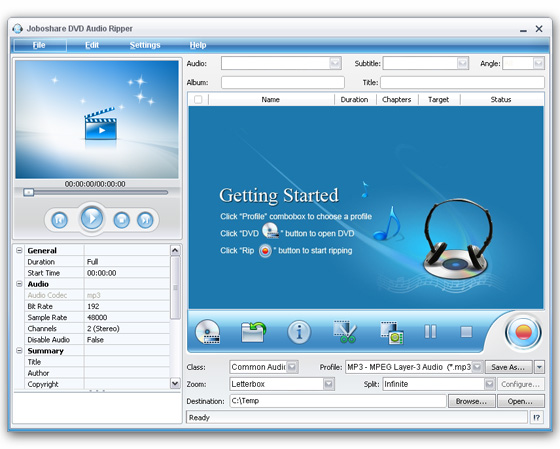The height and width of the screenshot is (449, 560).
Task: Open the Profile dropdown list
Action: pyautogui.click(x=477, y=367)
